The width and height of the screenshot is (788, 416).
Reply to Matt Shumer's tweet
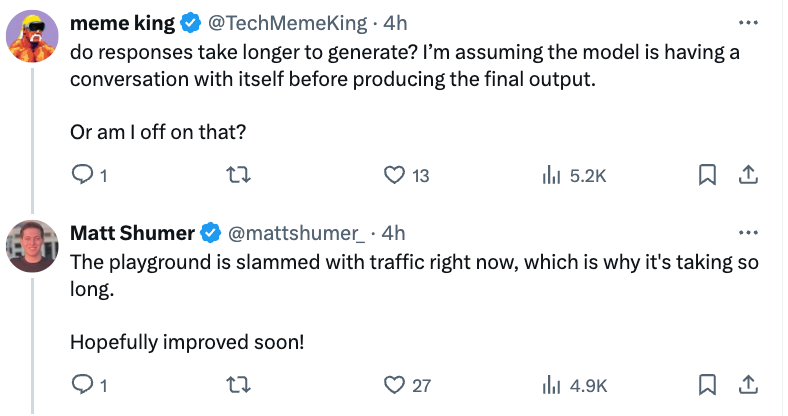point(82,384)
